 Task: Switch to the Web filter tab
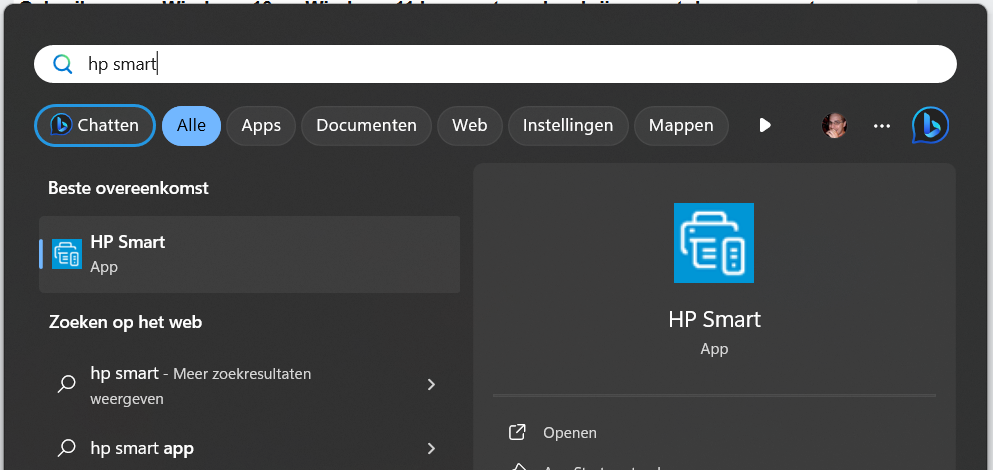[x=469, y=125]
